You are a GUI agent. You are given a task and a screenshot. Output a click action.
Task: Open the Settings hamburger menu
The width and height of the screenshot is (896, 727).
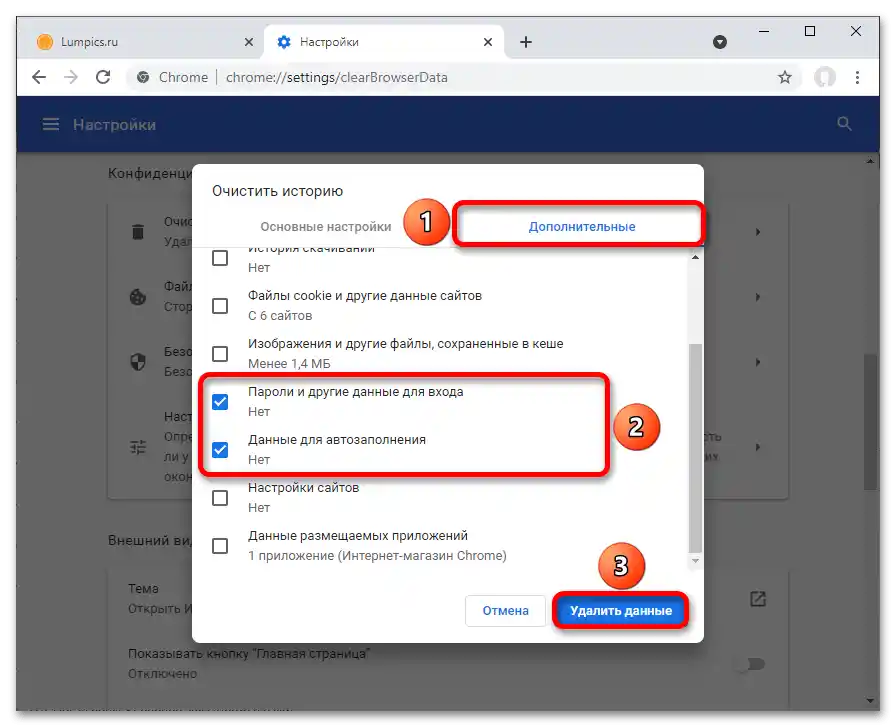point(51,124)
